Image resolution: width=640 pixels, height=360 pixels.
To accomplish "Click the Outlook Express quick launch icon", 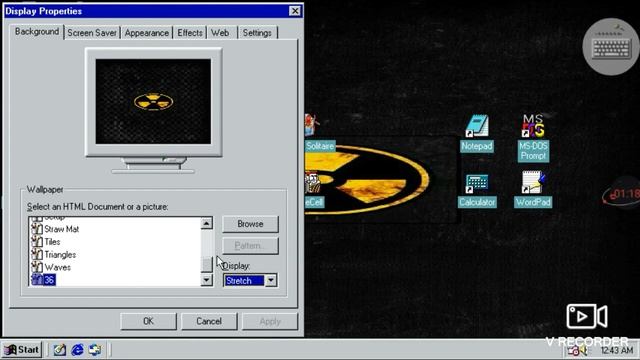I will (95, 350).
